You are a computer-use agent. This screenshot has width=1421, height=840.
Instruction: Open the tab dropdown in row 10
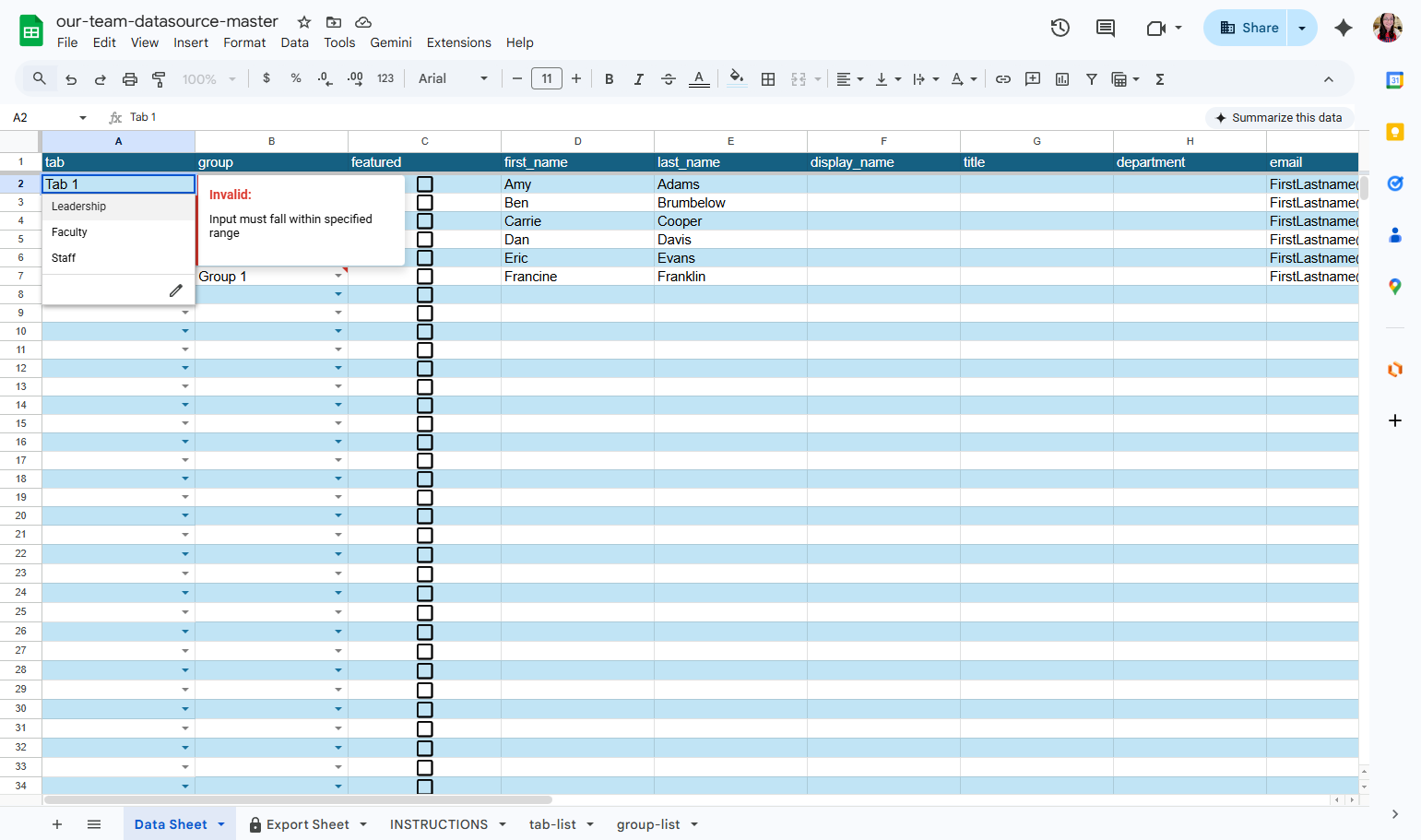click(185, 332)
